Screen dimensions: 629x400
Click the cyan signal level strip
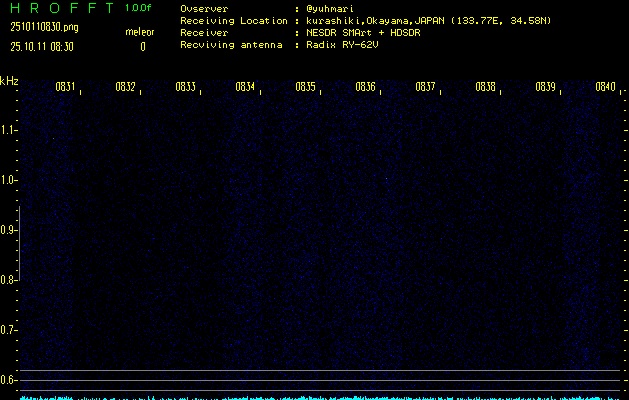320,397
